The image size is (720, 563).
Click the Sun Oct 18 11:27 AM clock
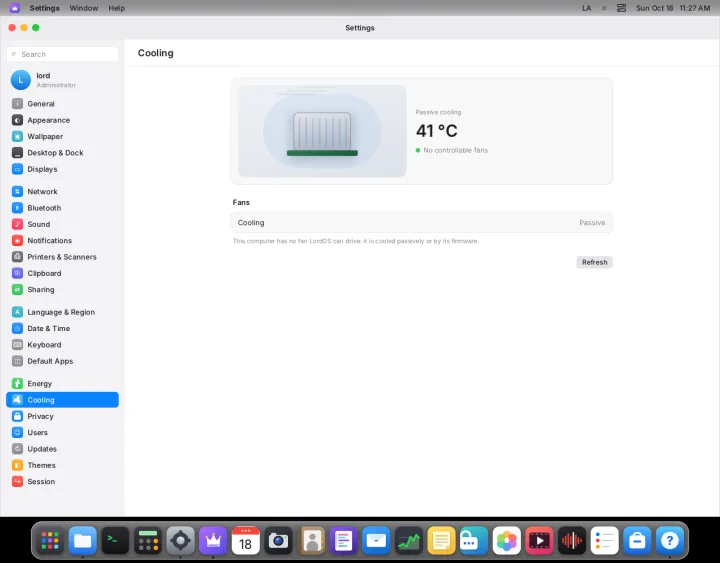pos(673,8)
